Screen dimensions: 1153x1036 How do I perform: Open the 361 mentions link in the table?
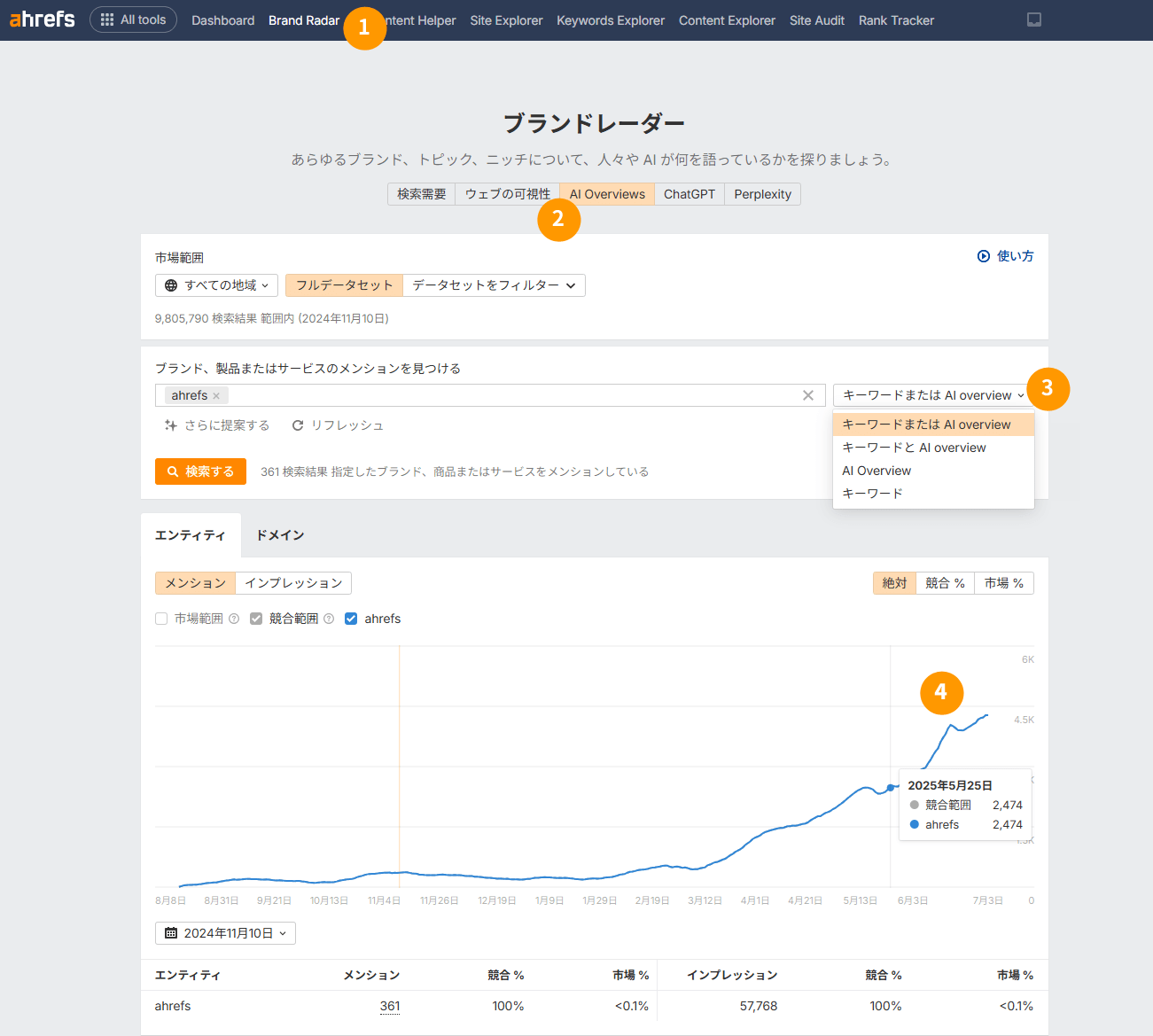[x=390, y=1005]
